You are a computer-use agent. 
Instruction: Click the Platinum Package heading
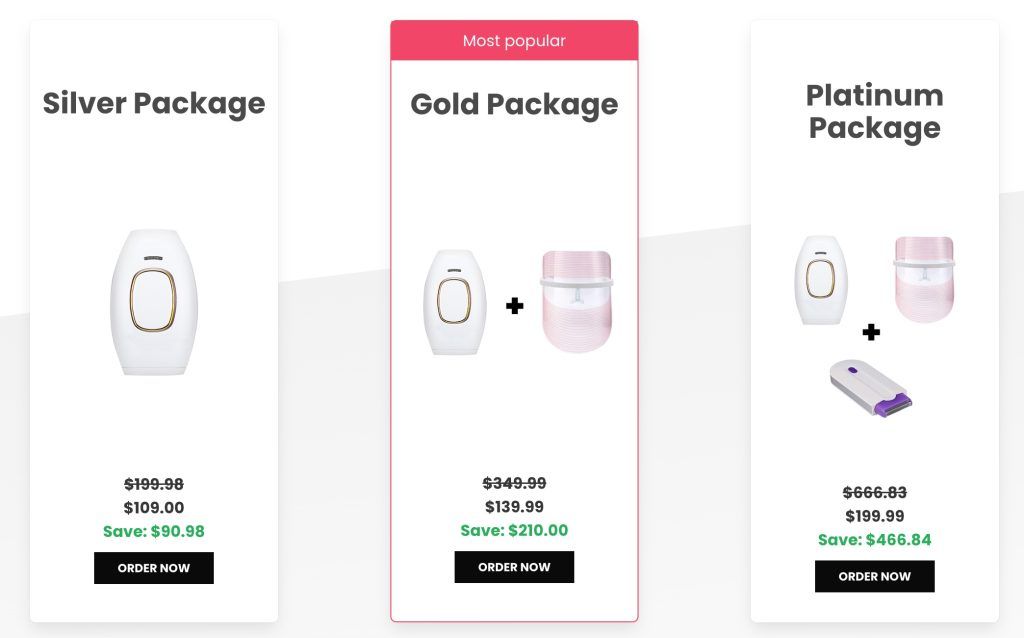874,112
